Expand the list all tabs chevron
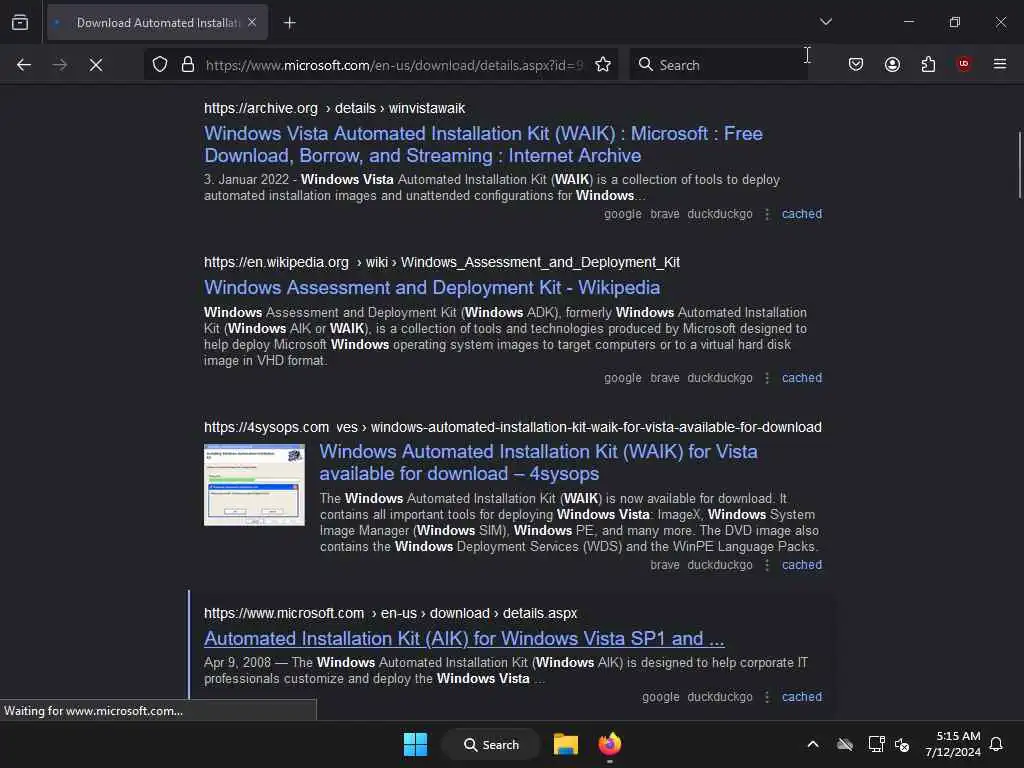The height and width of the screenshot is (768, 1024). pos(825,22)
